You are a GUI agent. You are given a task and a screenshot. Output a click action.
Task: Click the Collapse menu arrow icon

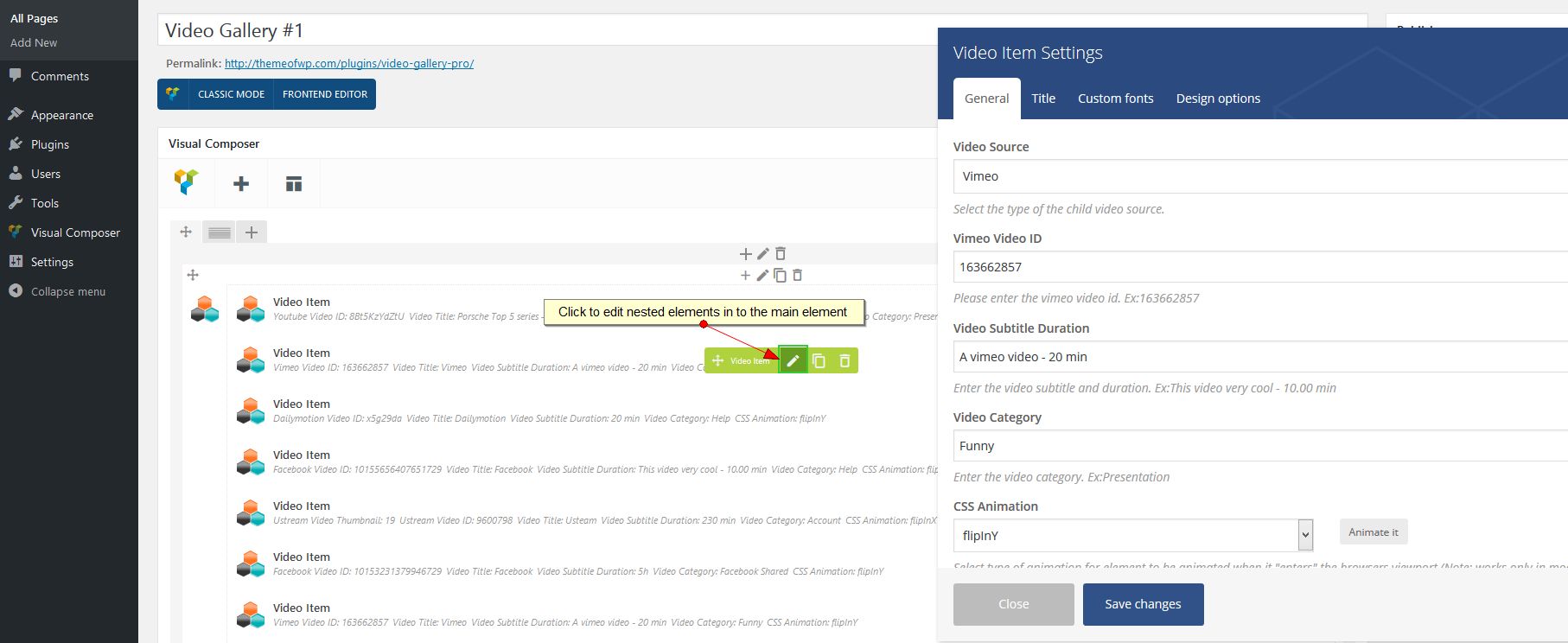(16, 291)
